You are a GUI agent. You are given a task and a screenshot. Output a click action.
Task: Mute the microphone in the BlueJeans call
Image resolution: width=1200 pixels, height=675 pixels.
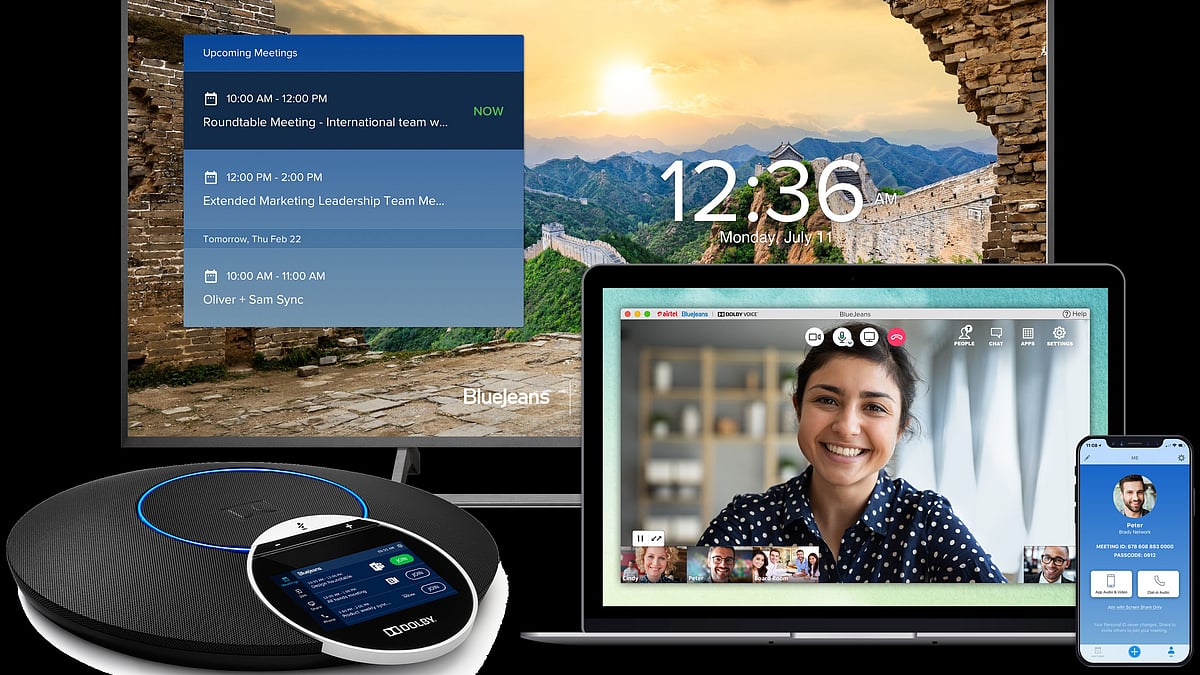843,337
